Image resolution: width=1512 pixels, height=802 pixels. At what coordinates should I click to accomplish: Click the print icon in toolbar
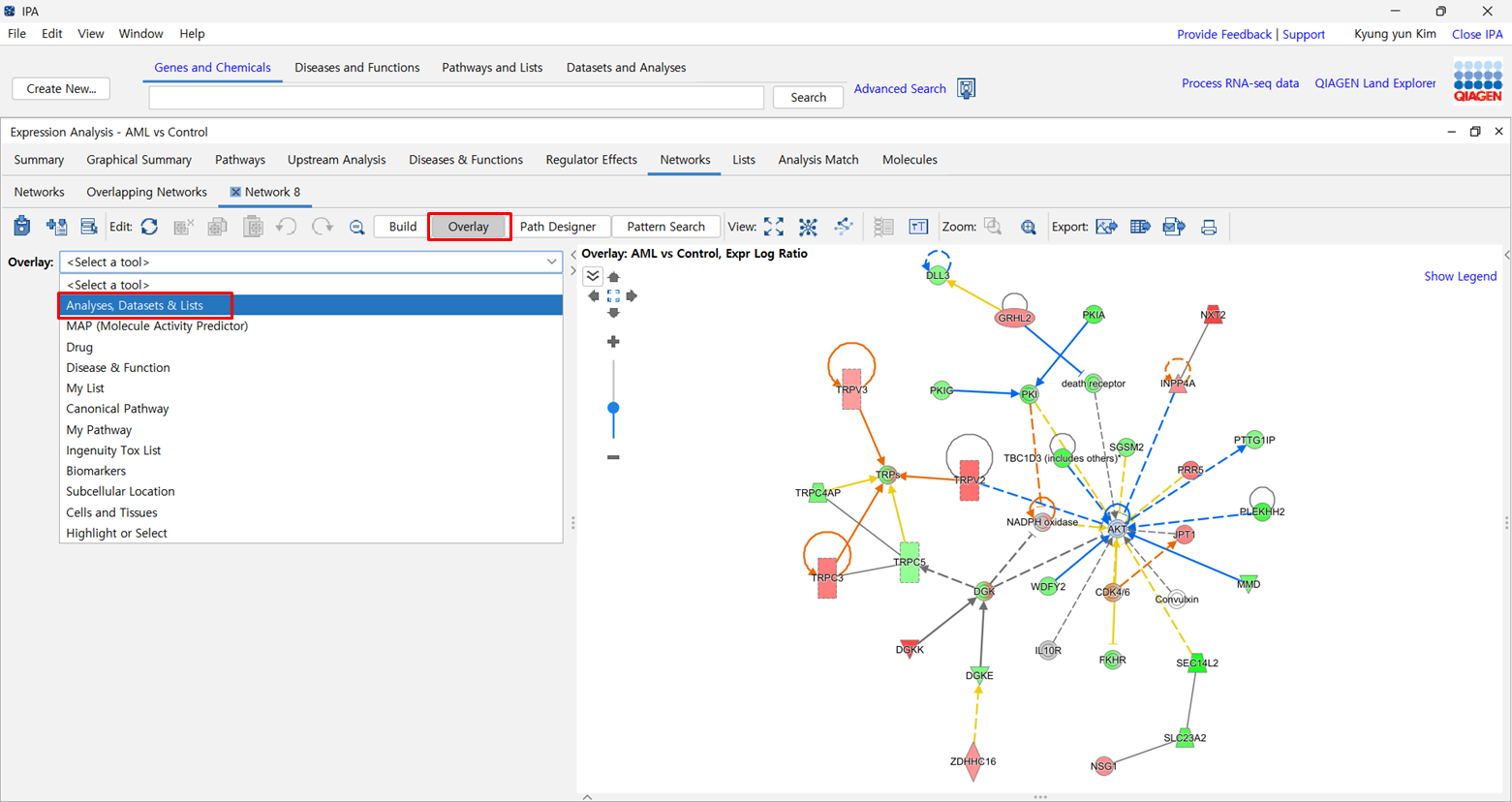pyautogui.click(x=1209, y=227)
